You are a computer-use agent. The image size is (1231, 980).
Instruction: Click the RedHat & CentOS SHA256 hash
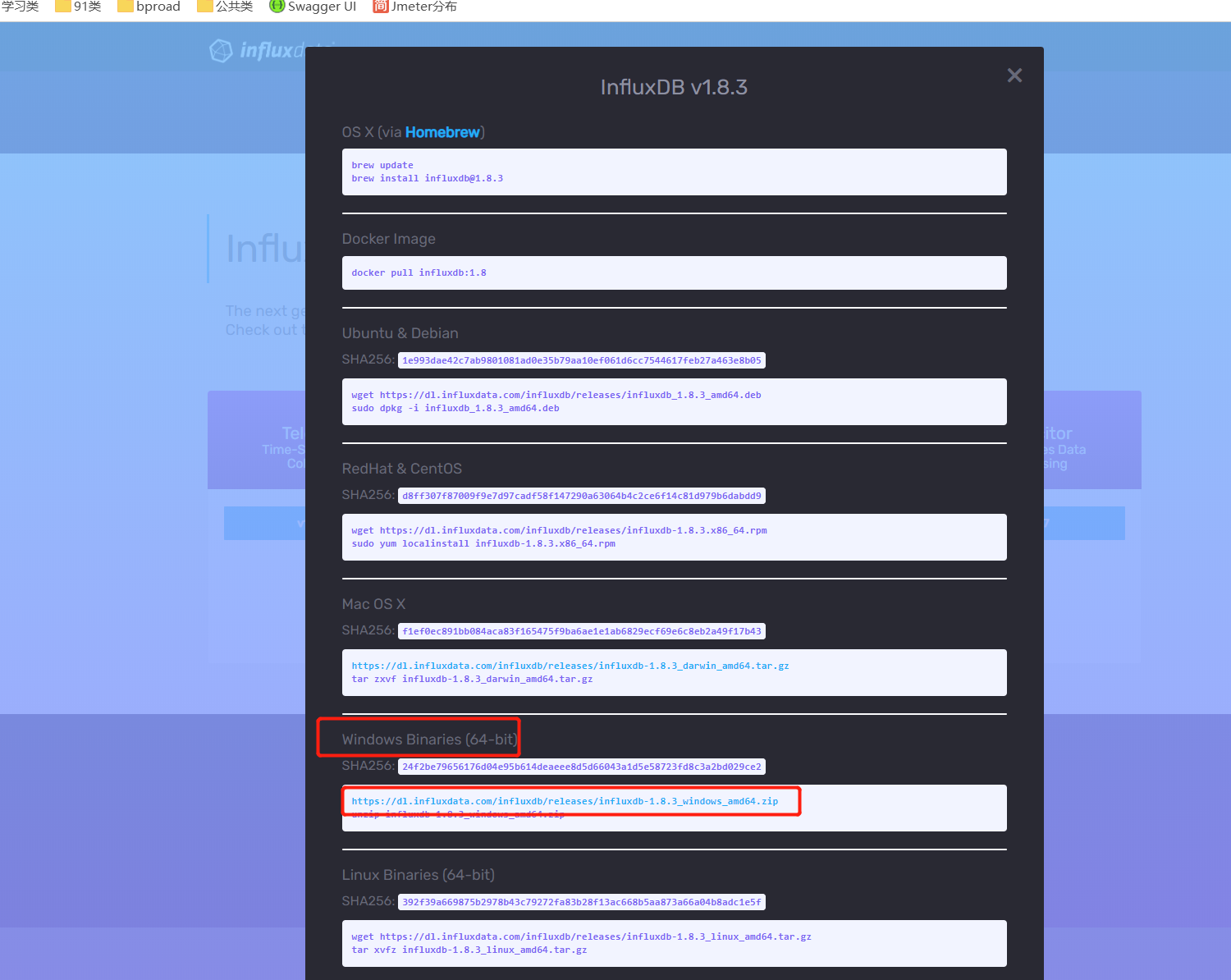[x=582, y=496]
